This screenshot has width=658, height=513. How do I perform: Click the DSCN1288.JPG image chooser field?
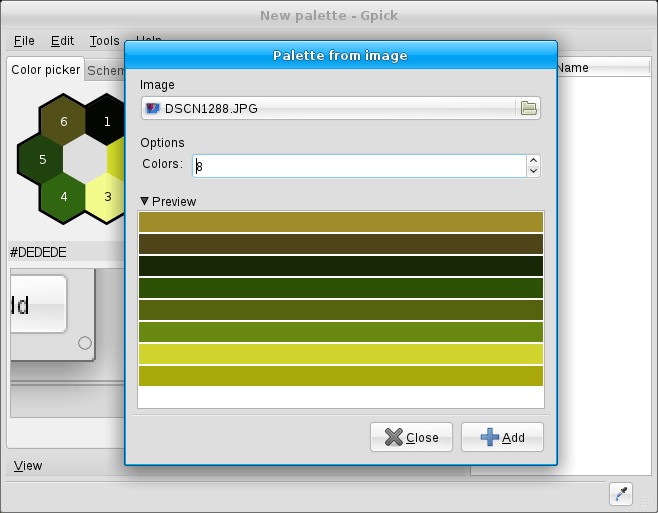pos(341,108)
